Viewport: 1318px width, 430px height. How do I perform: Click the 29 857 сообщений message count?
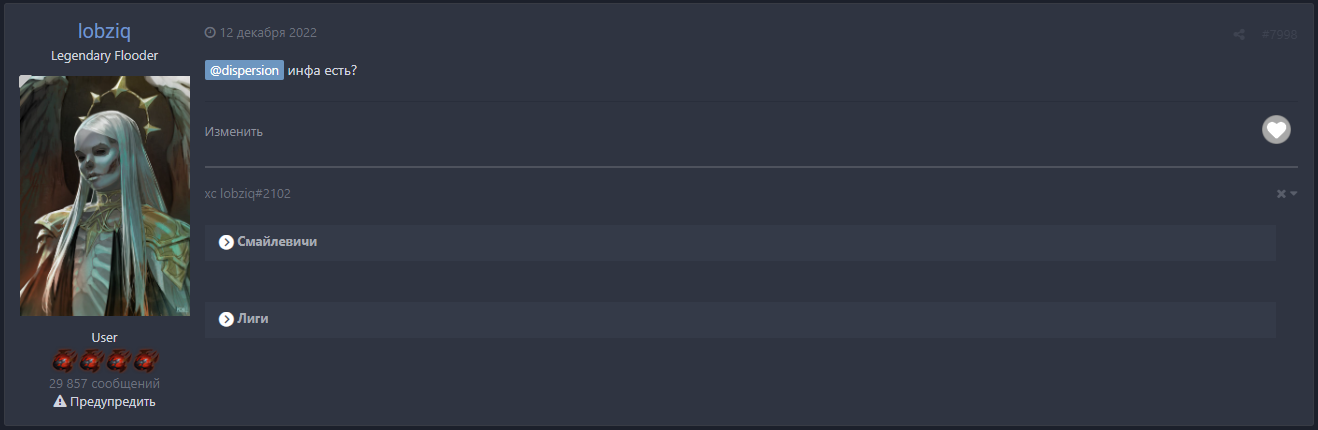pos(104,384)
